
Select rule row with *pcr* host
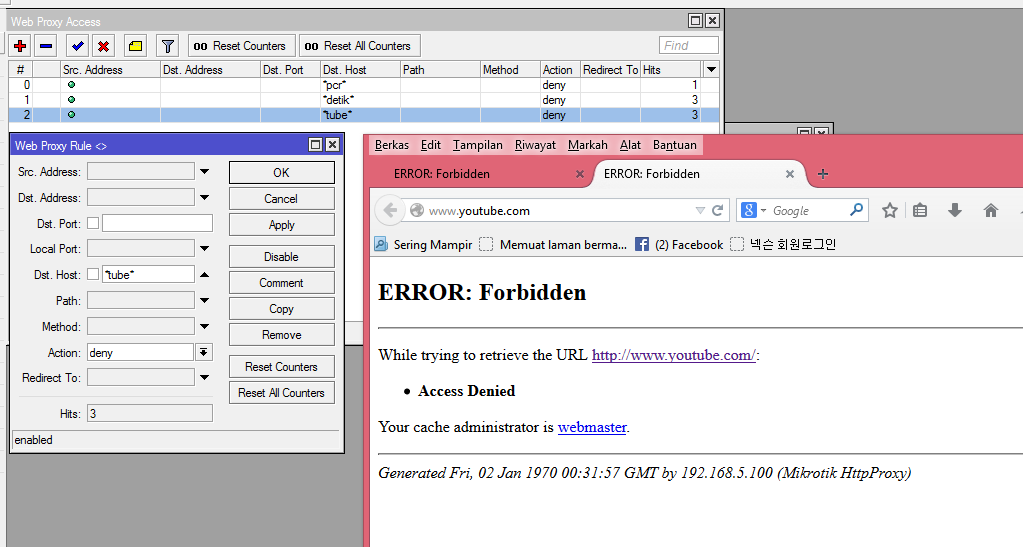[364, 85]
